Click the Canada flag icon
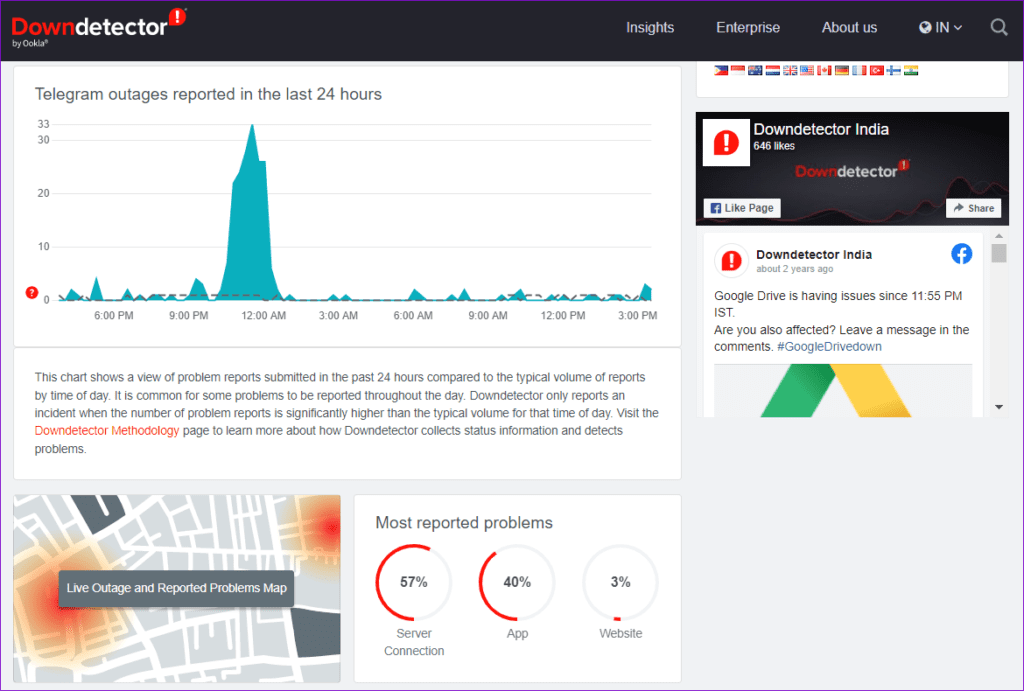This screenshot has height=691, width=1024. coord(824,70)
